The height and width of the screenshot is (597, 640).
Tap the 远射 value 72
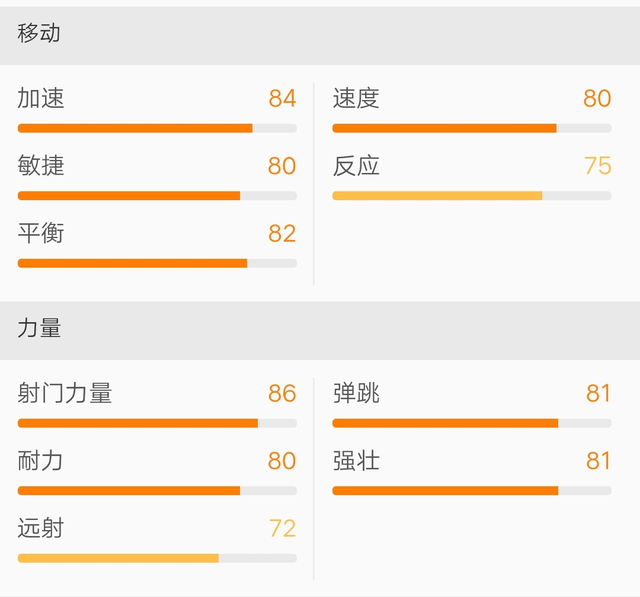click(x=282, y=528)
